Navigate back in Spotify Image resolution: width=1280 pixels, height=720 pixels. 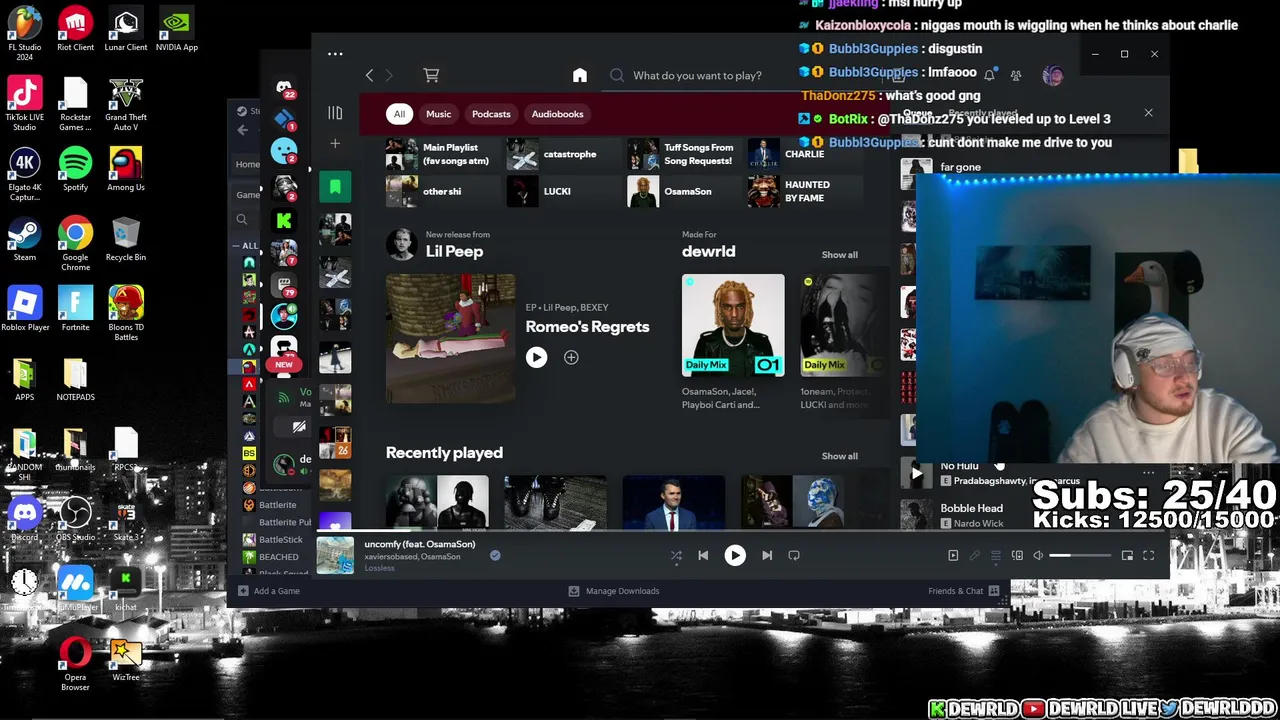coord(369,75)
